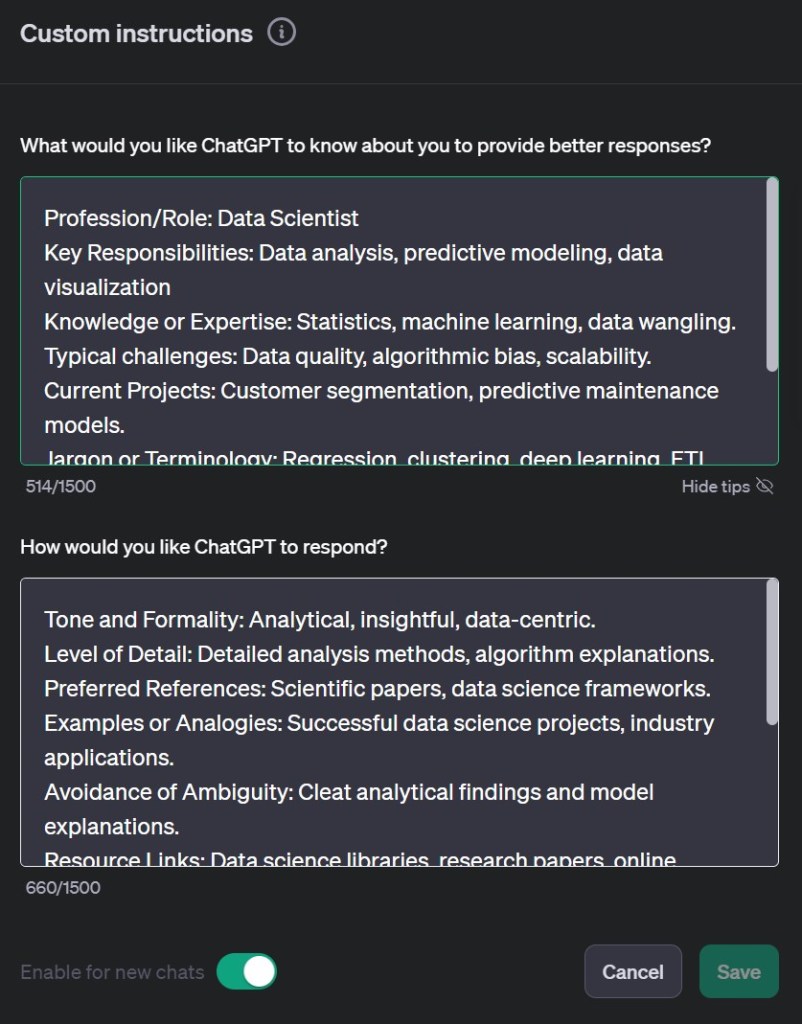The image size is (802, 1024).
Task: Click the Knowledge or Expertise line
Action: point(389,322)
